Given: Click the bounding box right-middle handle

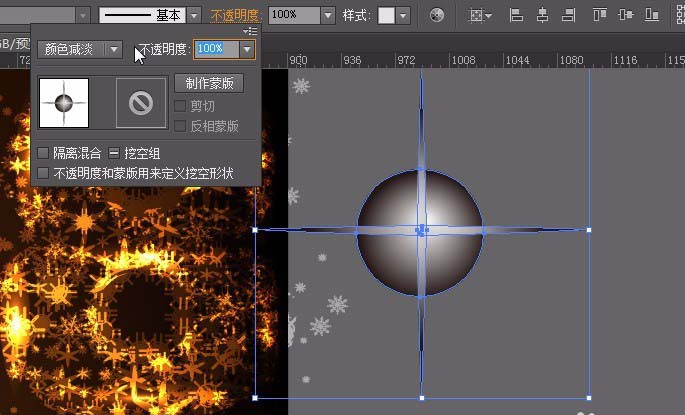Looking at the screenshot, I should 589,230.
